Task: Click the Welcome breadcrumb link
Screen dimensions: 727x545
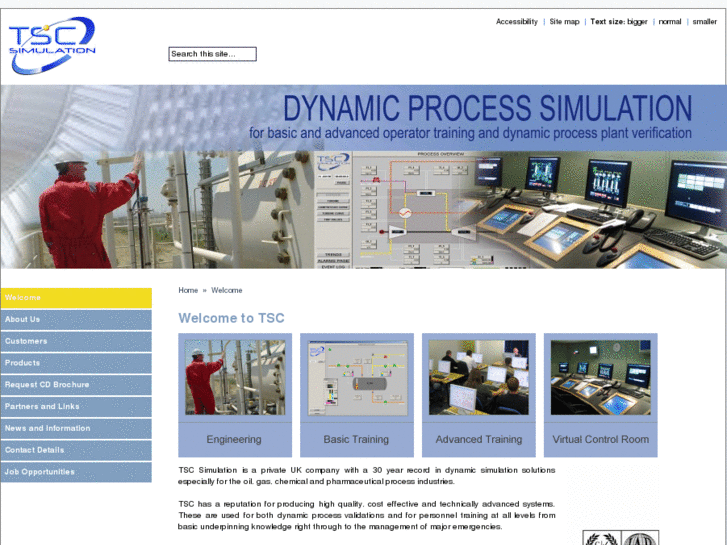Action: tap(227, 290)
